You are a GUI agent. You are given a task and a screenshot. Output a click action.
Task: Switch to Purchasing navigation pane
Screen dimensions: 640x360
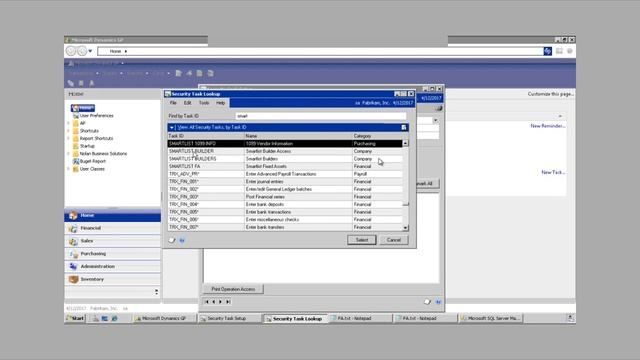point(113,254)
